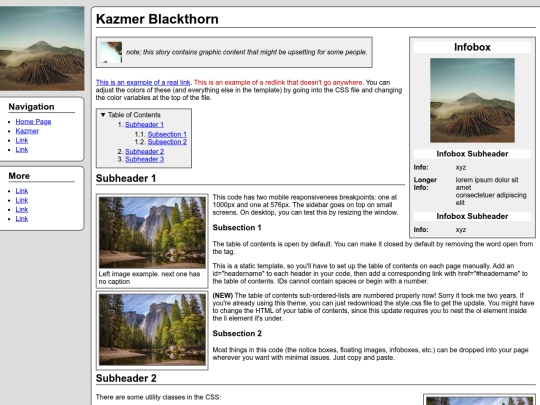Image resolution: width=540 pixels, height=405 pixels.
Task: Open the Home Page navigation link
Action: (33, 122)
